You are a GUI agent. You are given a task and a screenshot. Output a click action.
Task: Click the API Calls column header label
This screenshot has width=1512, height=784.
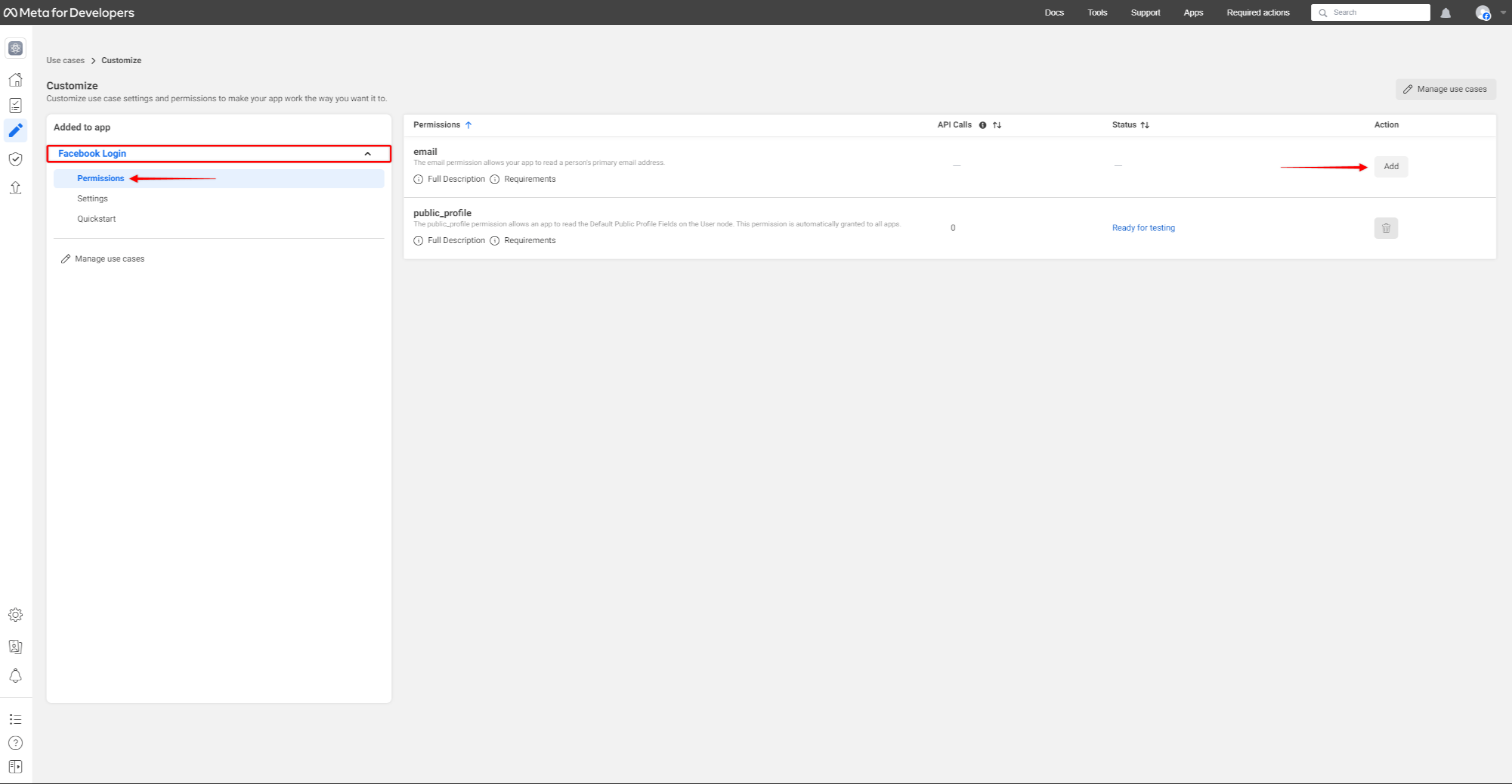[x=954, y=125]
